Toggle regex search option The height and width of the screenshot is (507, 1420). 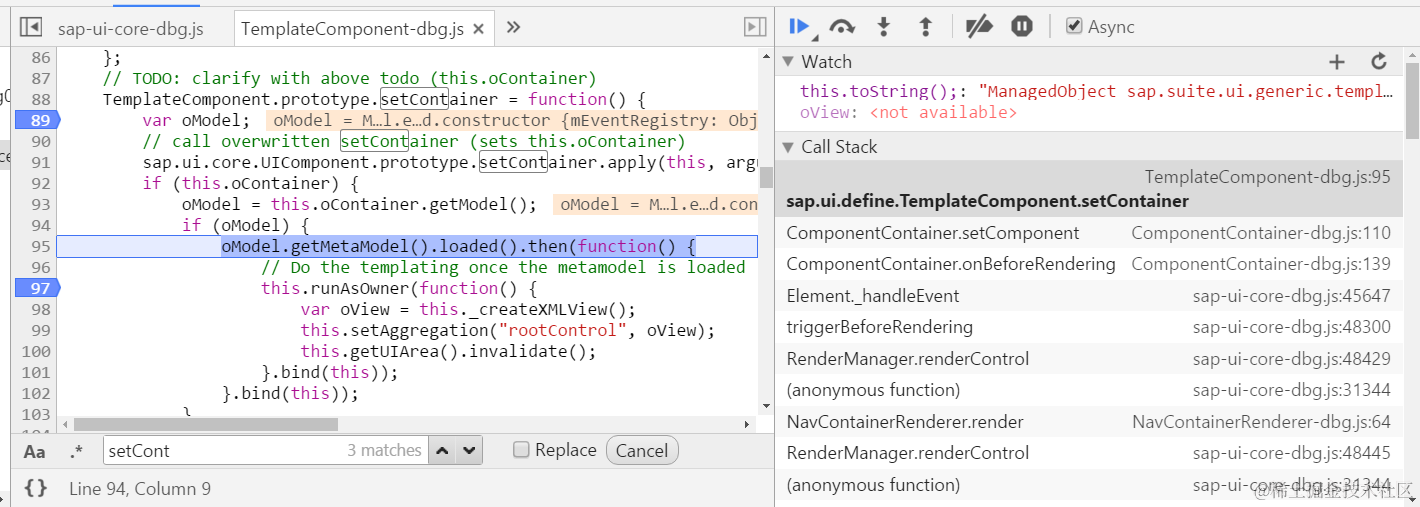point(77,451)
